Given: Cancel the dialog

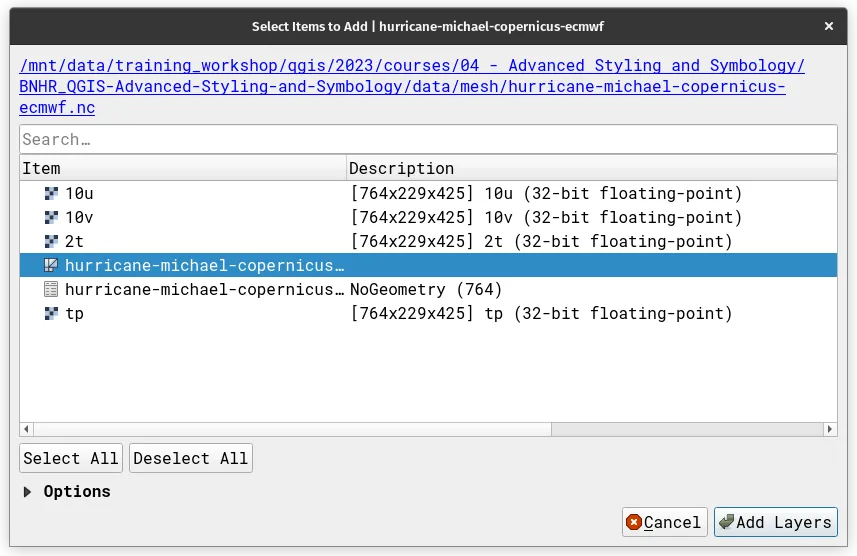Looking at the screenshot, I should 665,522.
